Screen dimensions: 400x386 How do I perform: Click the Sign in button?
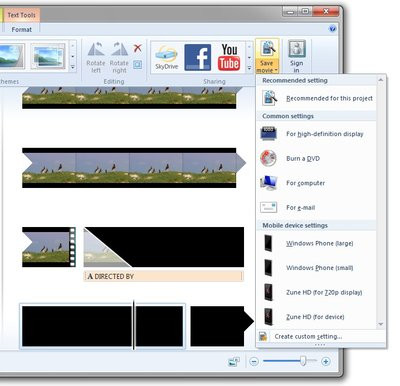297,56
